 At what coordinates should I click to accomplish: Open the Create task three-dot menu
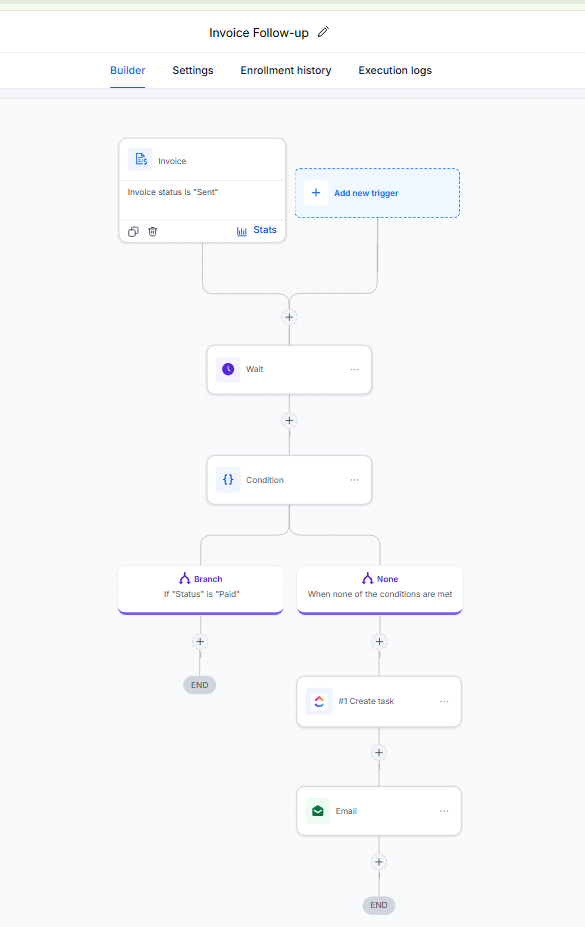[444, 701]
